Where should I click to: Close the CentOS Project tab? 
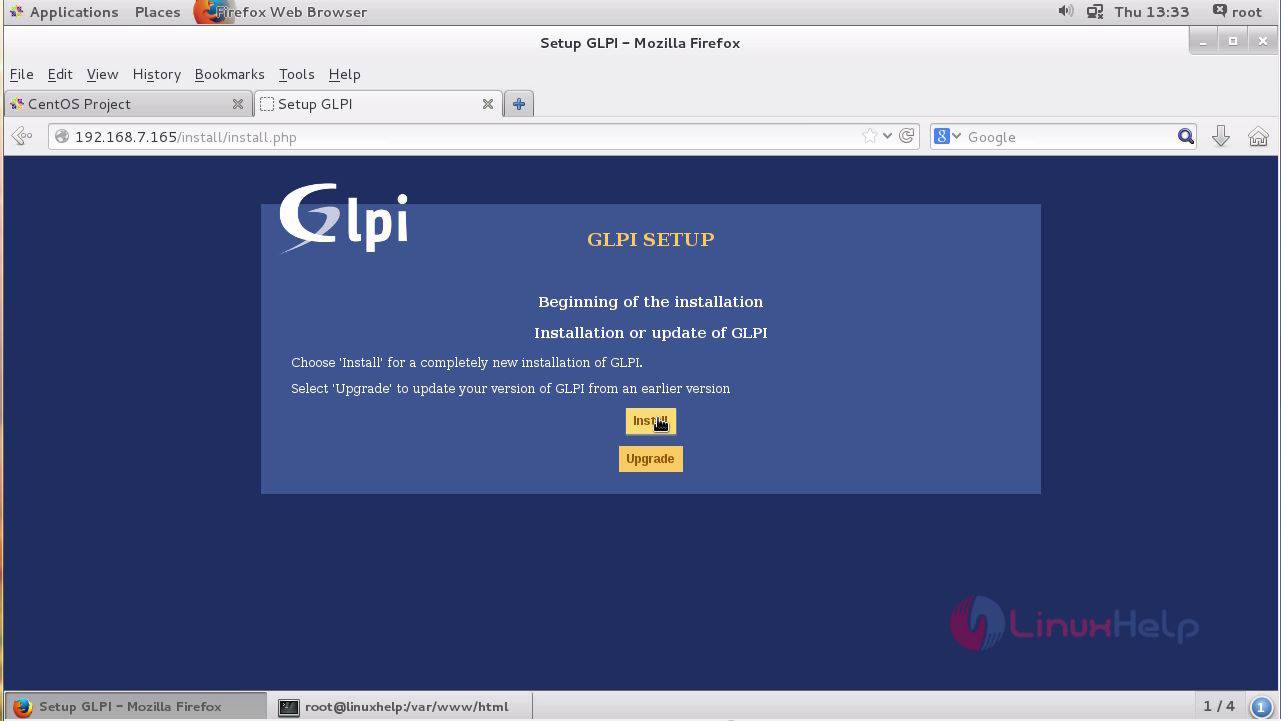[238, 104]
